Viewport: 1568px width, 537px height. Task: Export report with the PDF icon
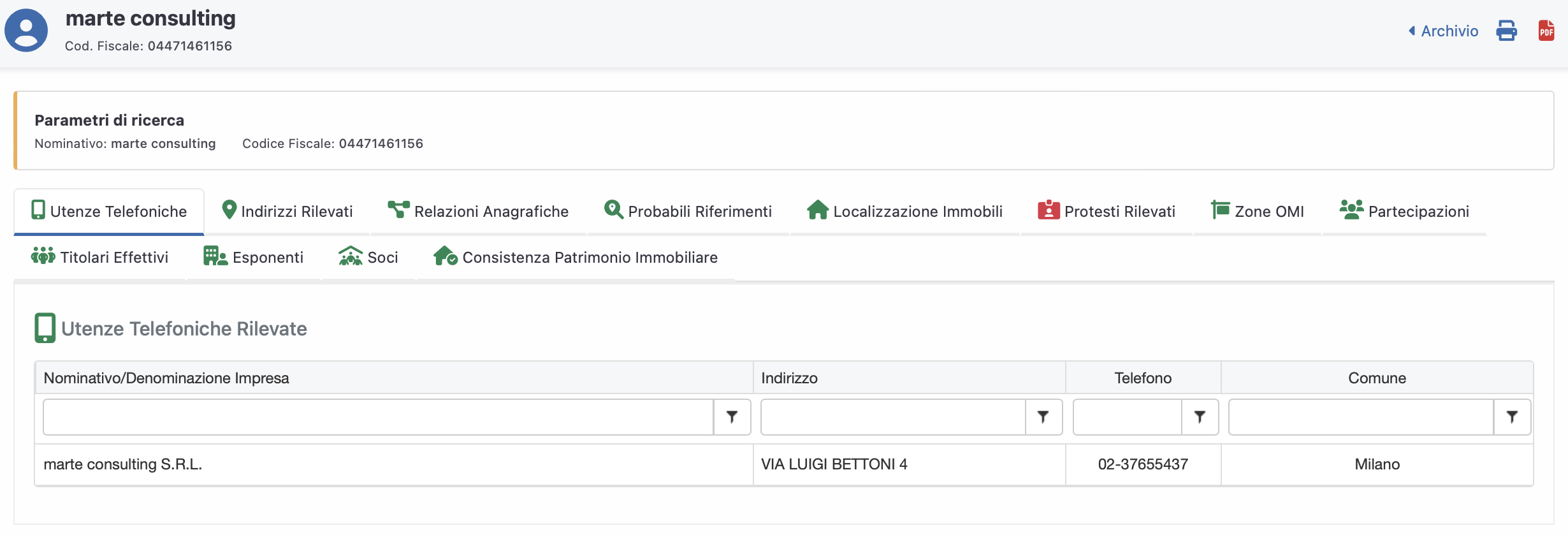point(1546,31)
